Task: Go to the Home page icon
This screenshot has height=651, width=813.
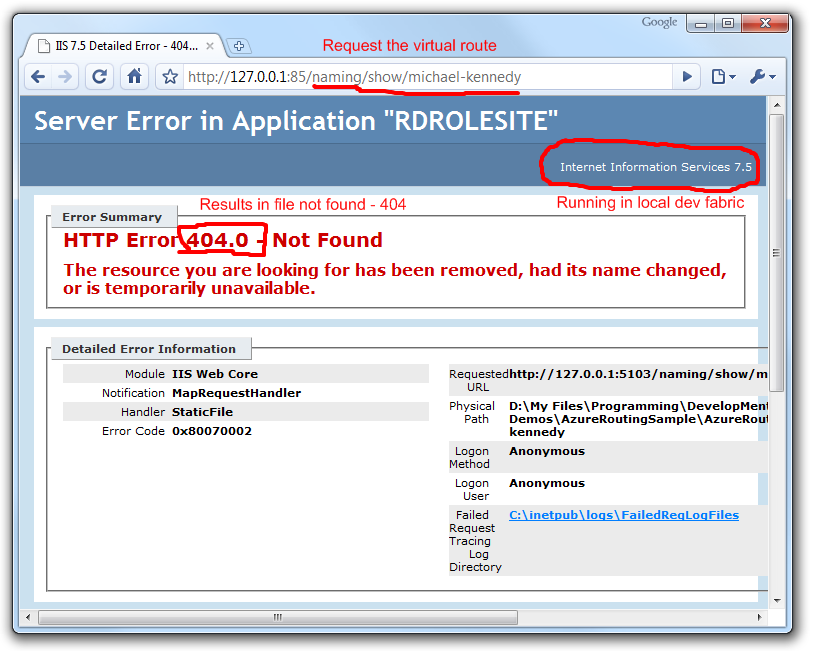Action: click(134, 77)
